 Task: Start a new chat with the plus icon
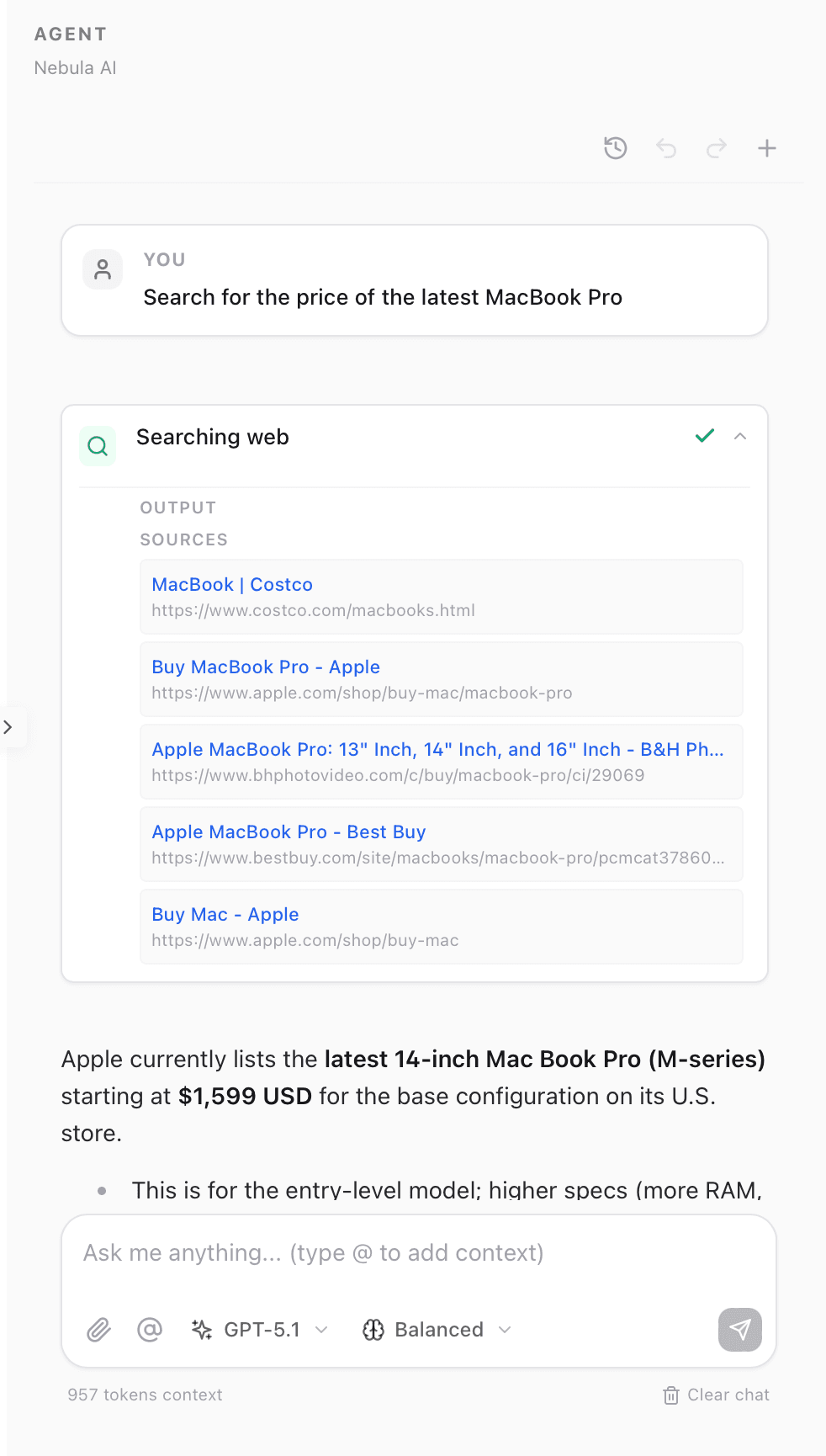click(x=766, y=148)
